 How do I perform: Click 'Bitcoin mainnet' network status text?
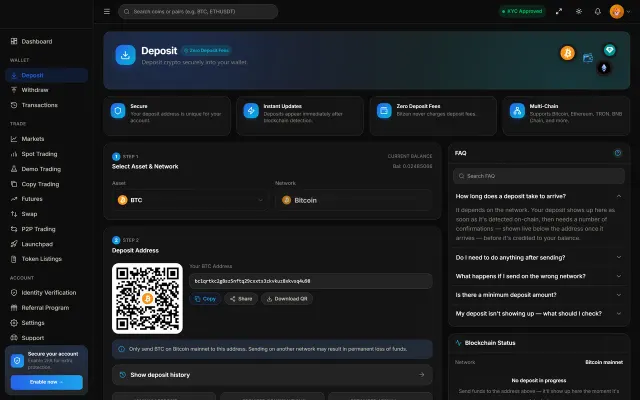click(x=604, y=362)
